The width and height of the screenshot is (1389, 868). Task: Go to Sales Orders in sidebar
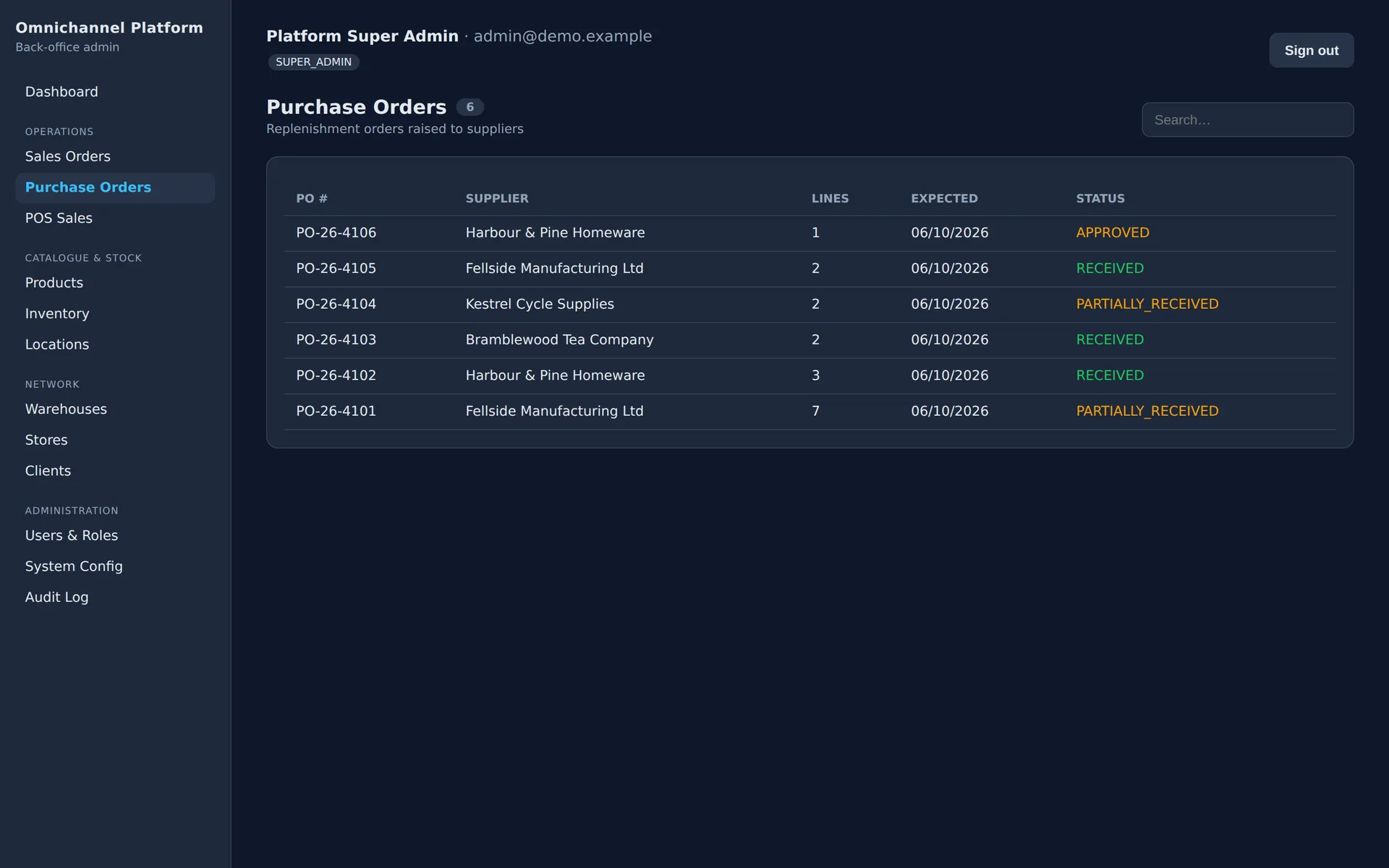tap(115, 156)
